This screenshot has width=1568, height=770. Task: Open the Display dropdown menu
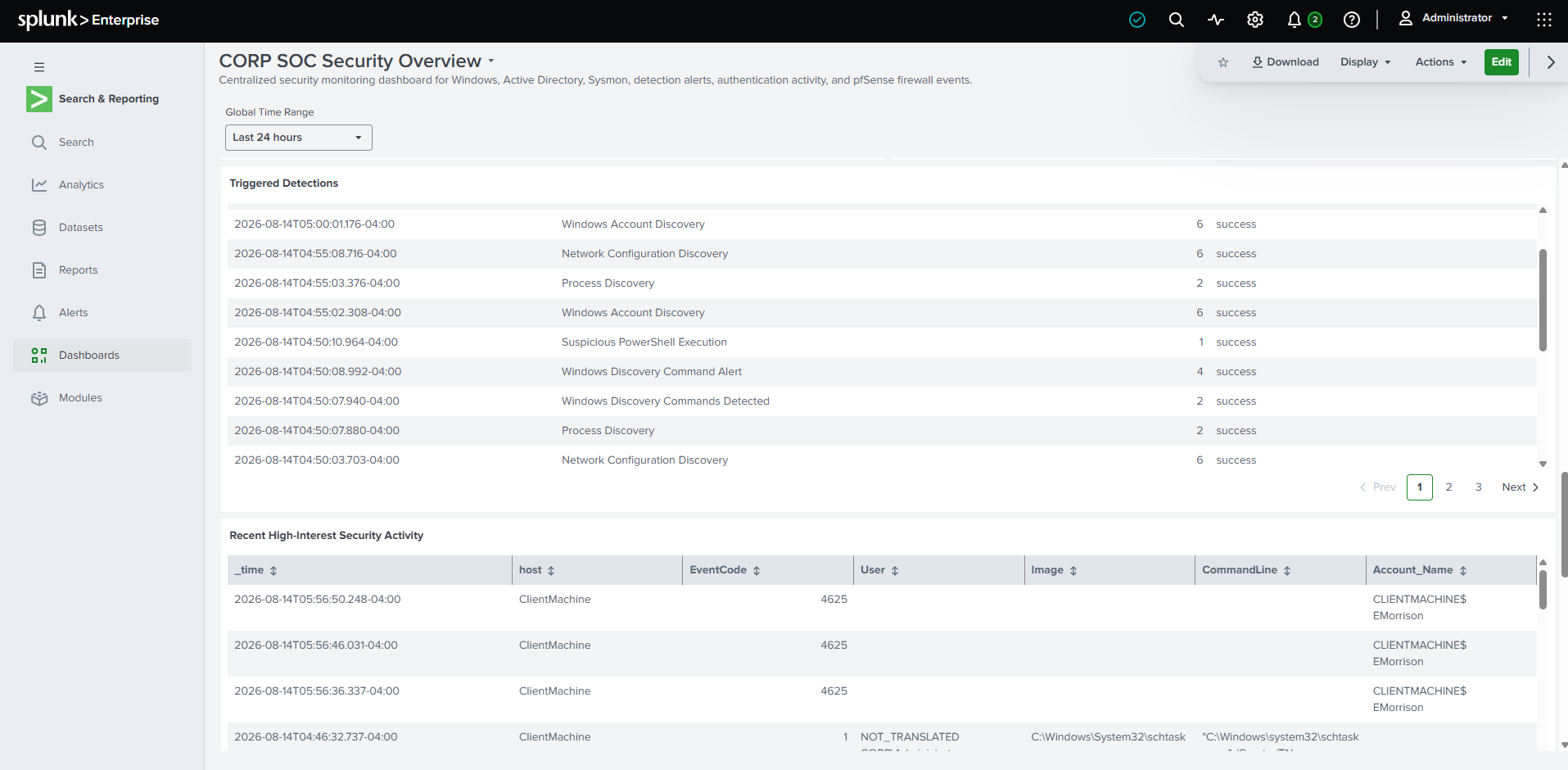pyautogui.click(x=1366, y=62)
